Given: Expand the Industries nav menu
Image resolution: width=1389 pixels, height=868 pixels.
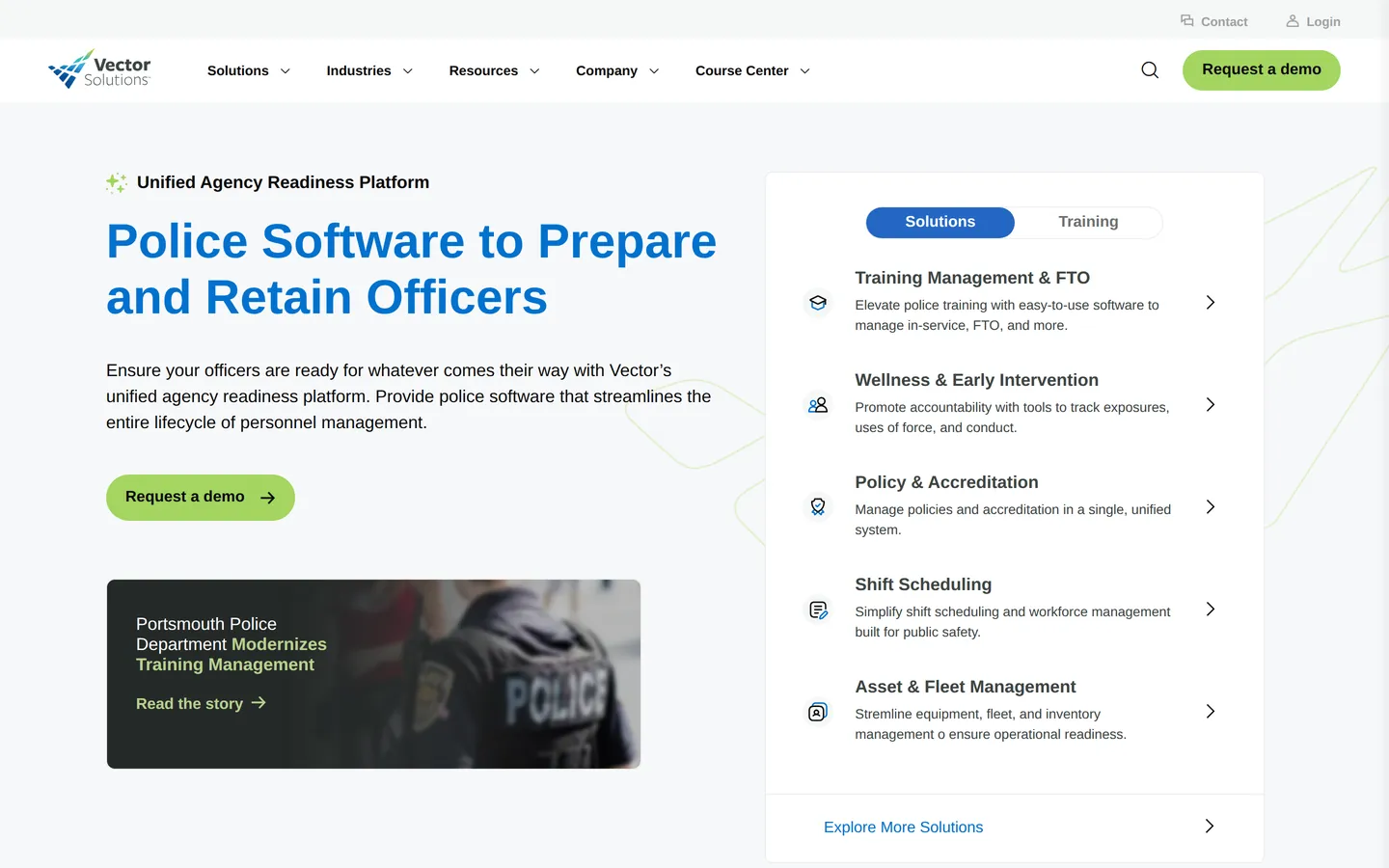Looking at the screenshot, I should [369, 70].
